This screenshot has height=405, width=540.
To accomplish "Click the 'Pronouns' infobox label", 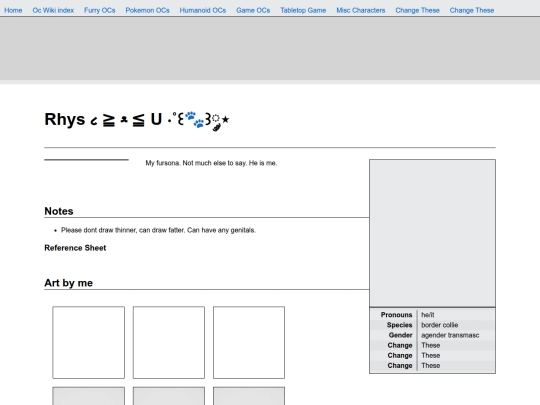I will [x=396, y=315].
